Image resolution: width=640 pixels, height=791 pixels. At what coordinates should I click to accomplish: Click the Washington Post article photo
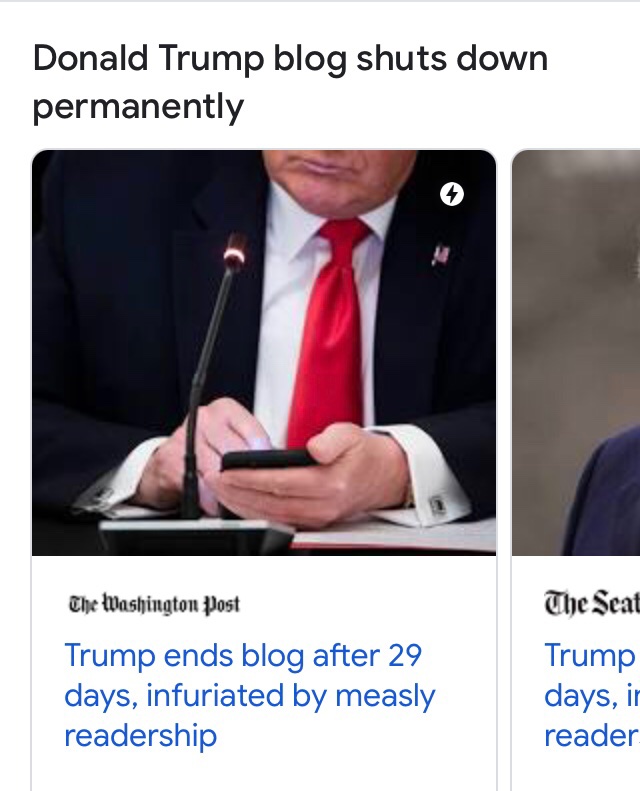pos(264,353)
